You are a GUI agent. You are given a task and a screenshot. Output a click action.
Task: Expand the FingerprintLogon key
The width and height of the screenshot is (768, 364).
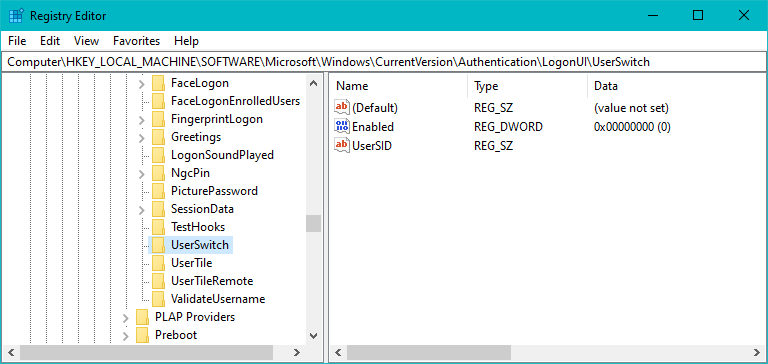[142, 120]
